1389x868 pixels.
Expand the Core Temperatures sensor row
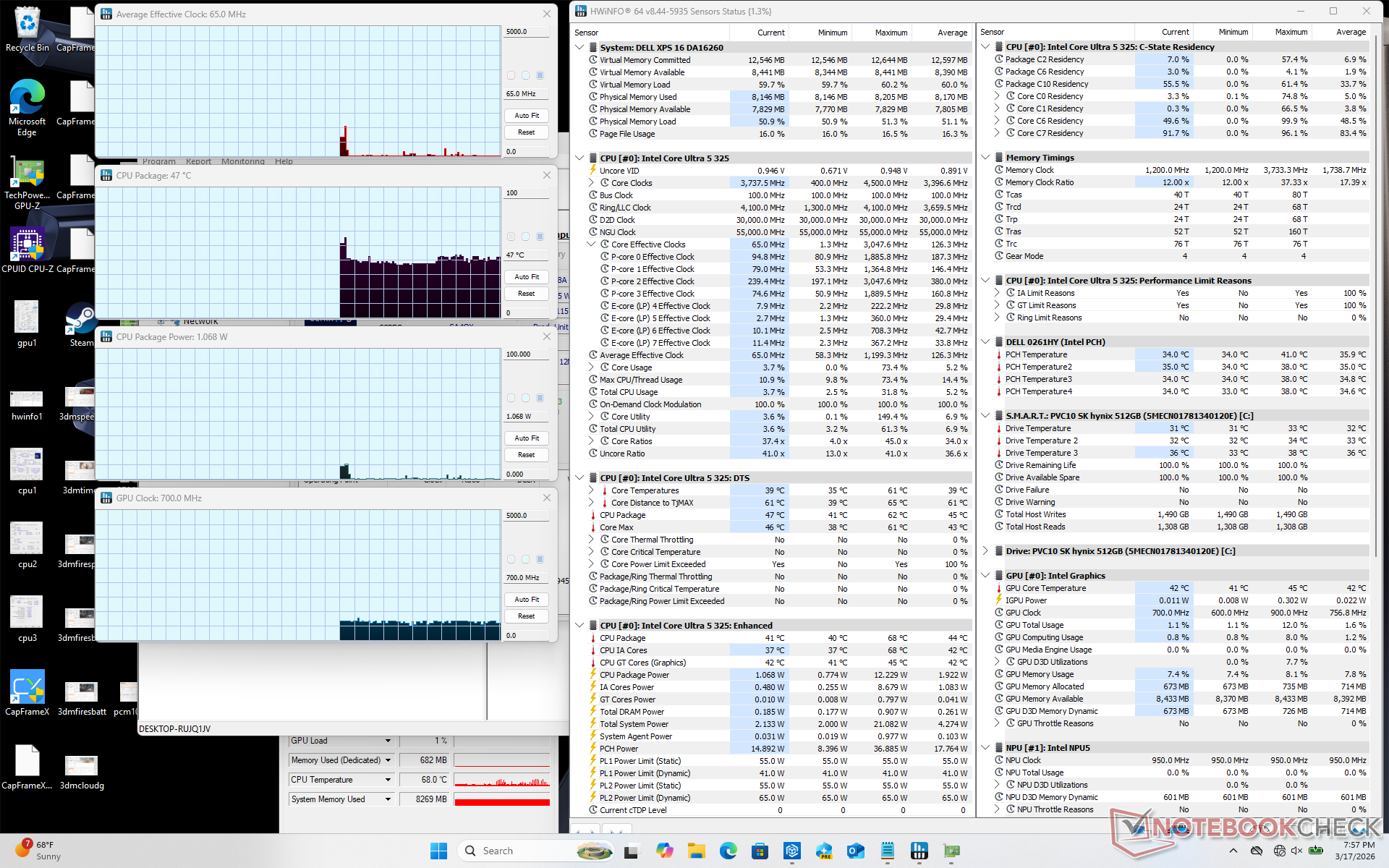(x=591, y=490)
